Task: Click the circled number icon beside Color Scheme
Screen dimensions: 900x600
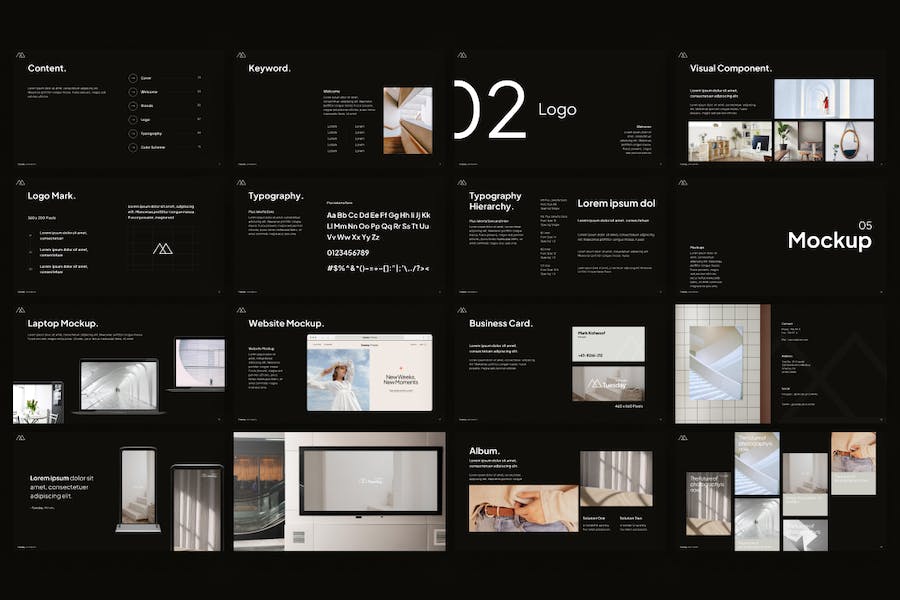Action: (133, 147)
